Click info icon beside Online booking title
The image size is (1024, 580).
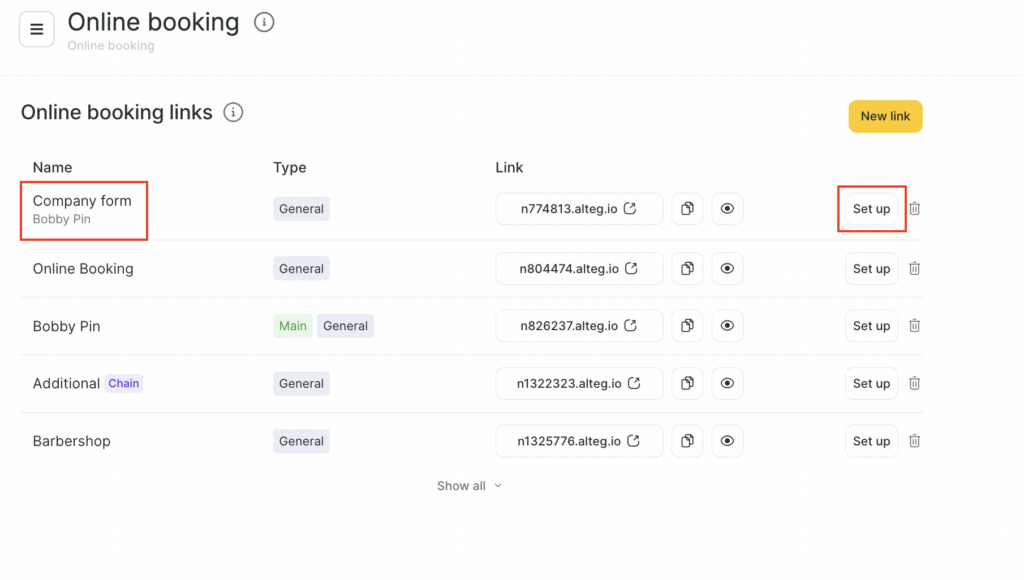[264, 22]
